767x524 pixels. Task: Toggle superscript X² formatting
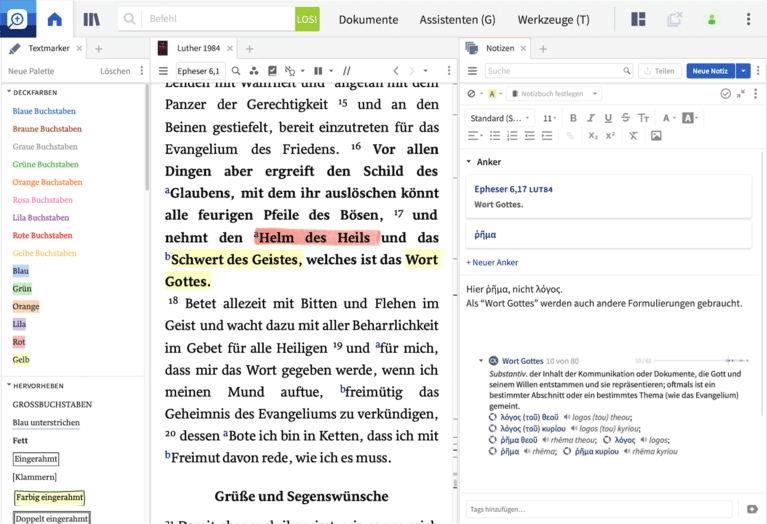point(610,136)
